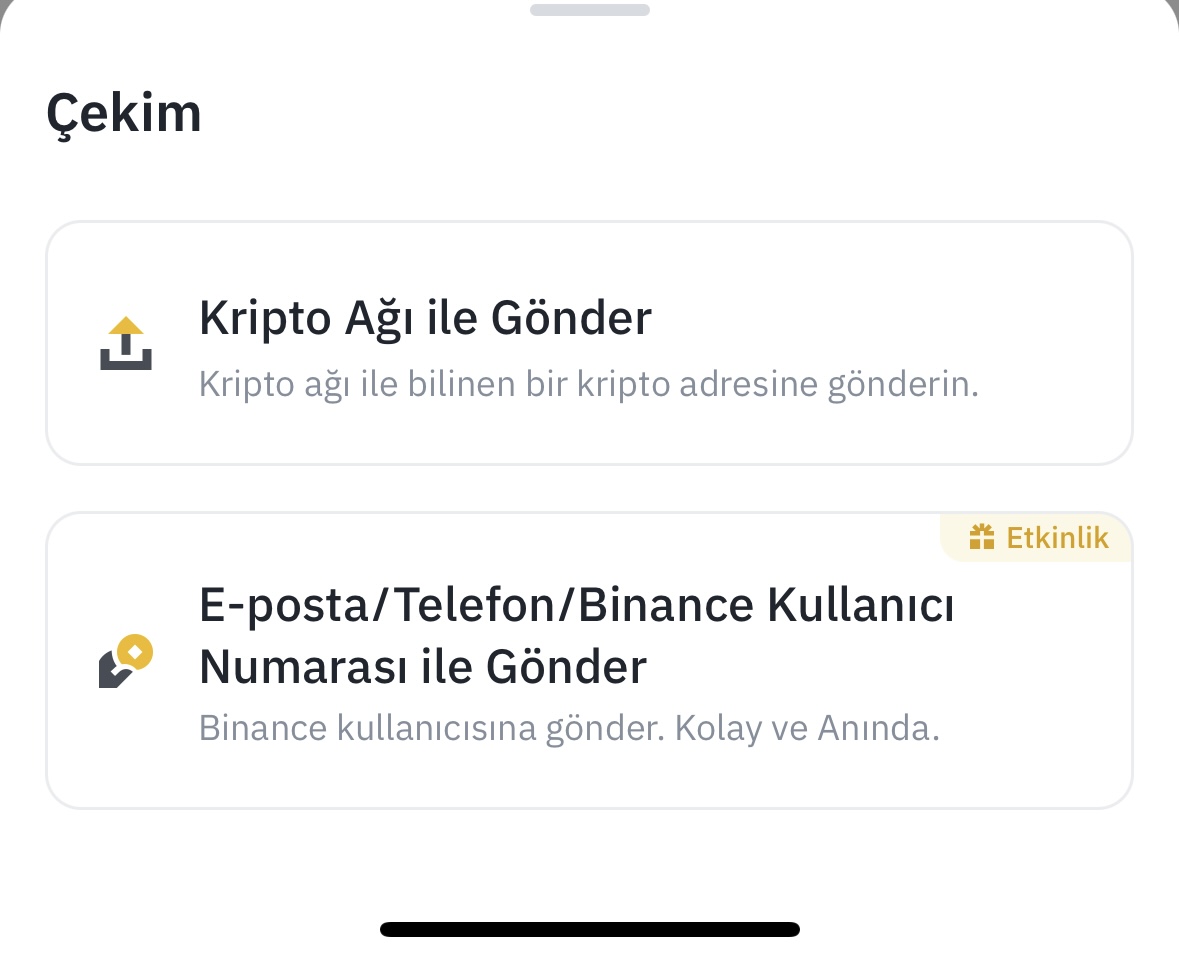Tap the iOS home indicator bar
The width and height of the screenshot is (1179, 961).
590,929
